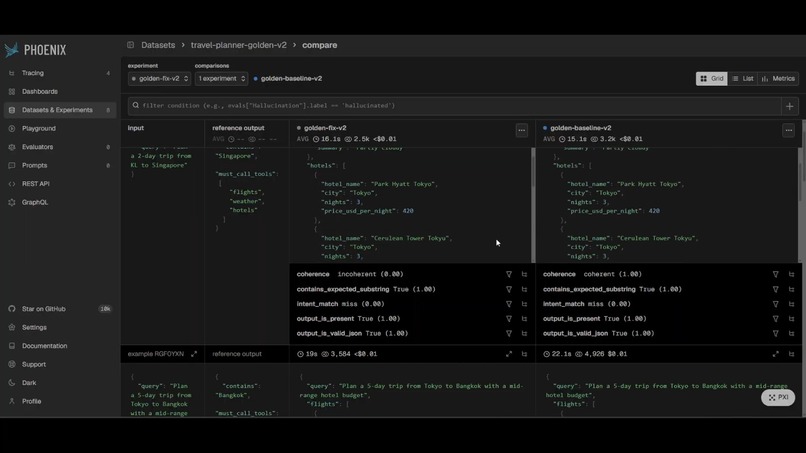View trace for intent_match in golden-fix-v2
The width and height of the screenshot is (806, 453).
pyautogui.click(x=524, y=304)
